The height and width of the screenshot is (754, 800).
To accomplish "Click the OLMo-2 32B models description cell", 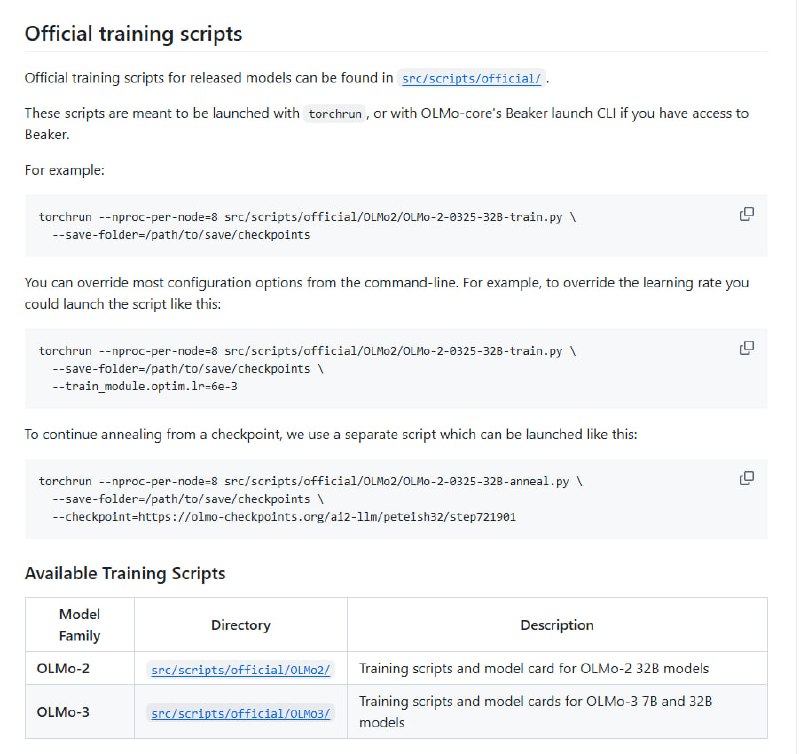I will (534, 669).
